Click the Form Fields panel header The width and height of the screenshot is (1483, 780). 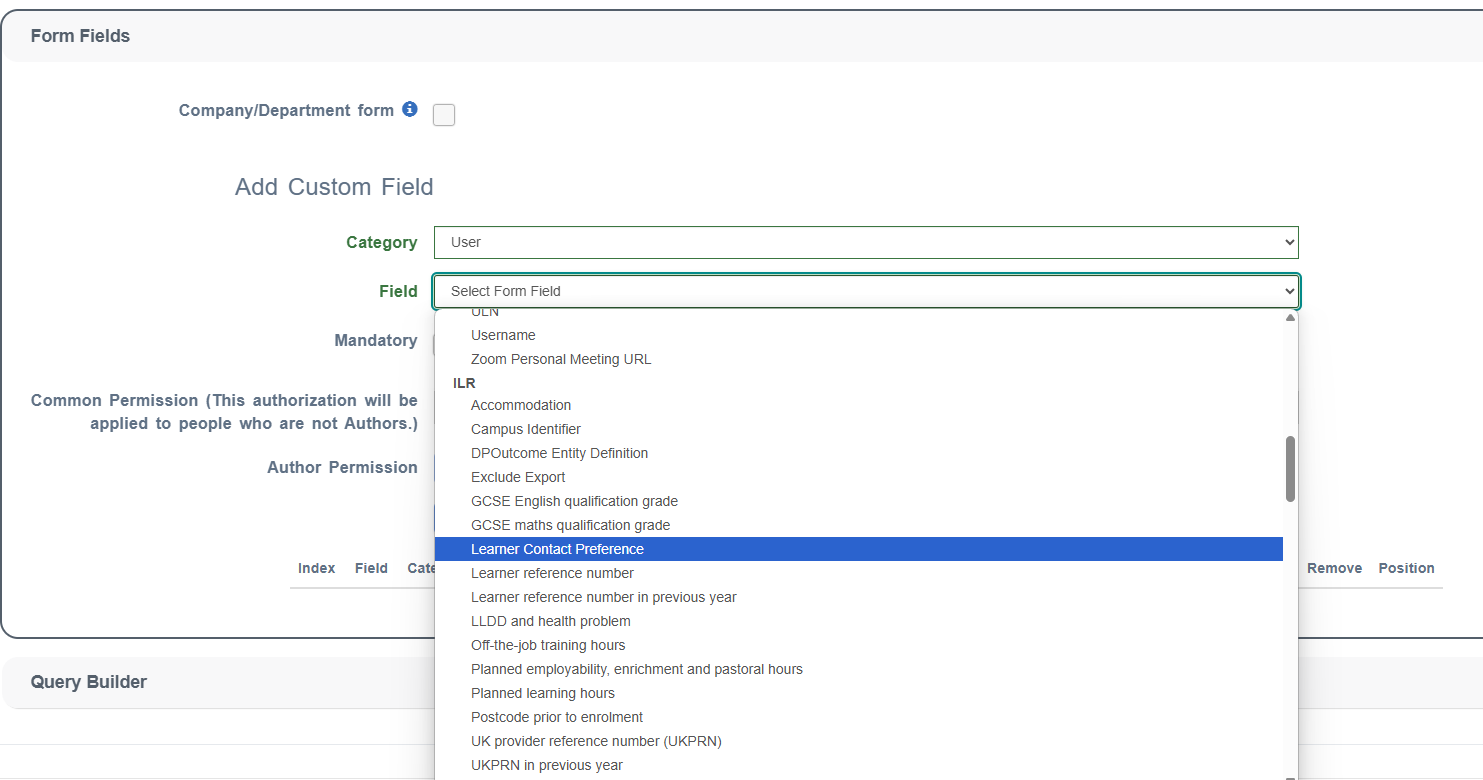(x=742, y=36)
